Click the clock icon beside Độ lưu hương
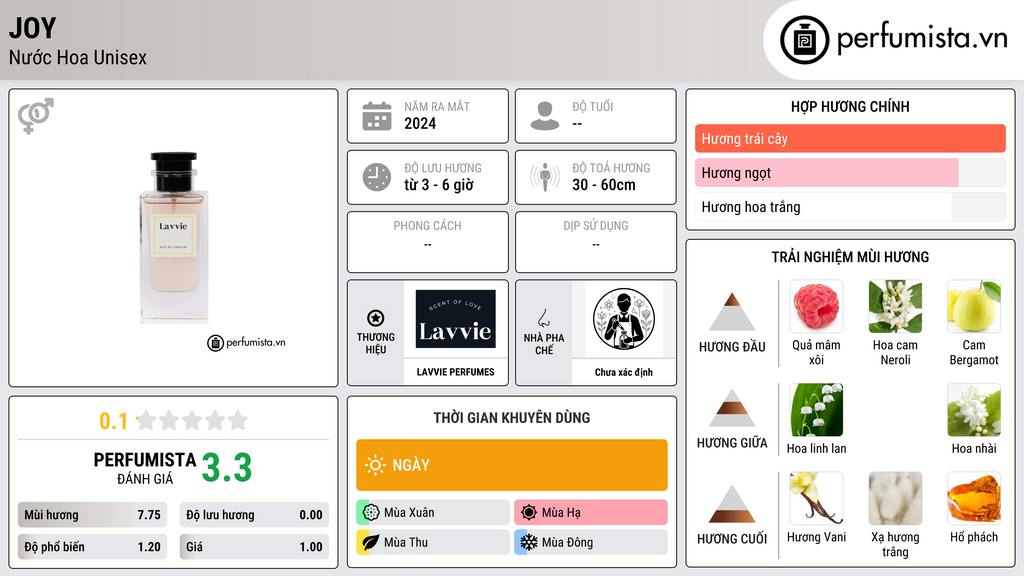The image size is (1024, 576). [x=377, y=177]
